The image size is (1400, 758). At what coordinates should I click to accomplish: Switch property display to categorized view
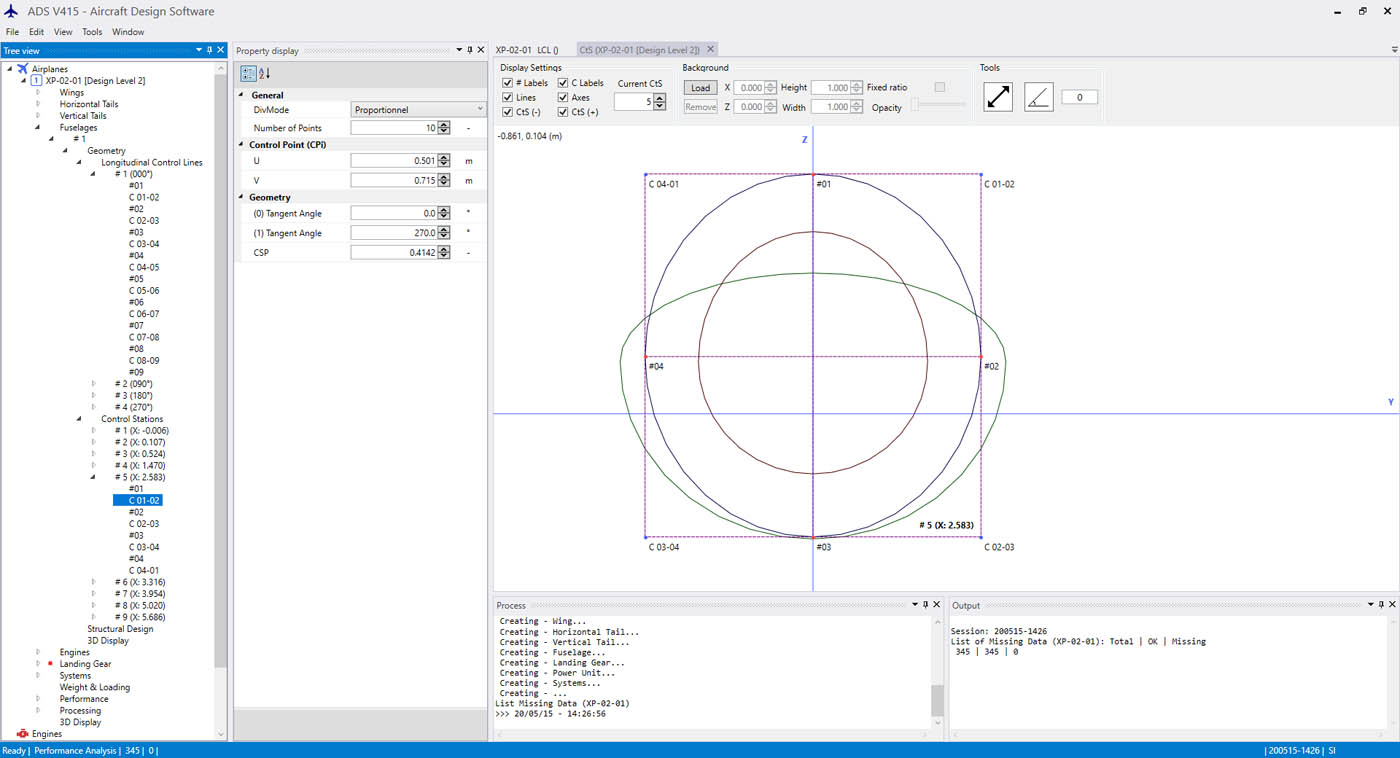point(248,73)
